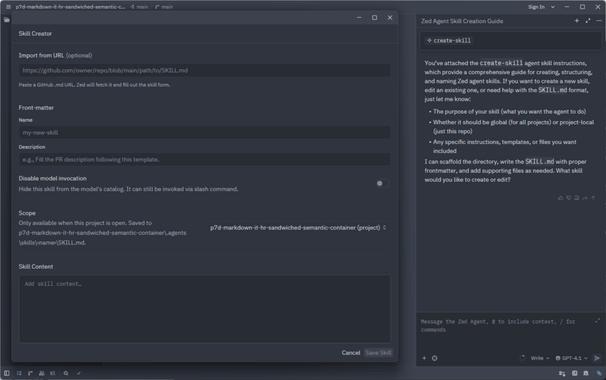Focus the skill Name input field
This screenshot has width=606, height=380.
coord(204,133)
